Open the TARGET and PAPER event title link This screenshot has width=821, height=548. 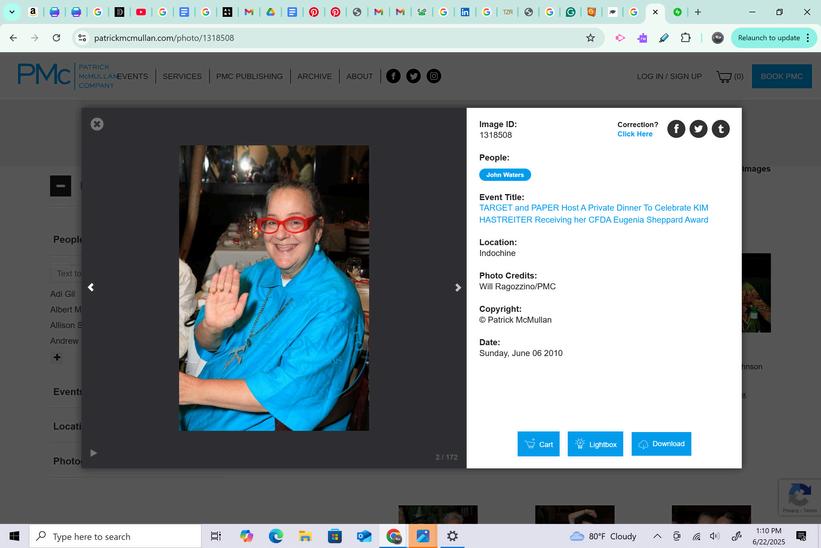click(594, 214)
